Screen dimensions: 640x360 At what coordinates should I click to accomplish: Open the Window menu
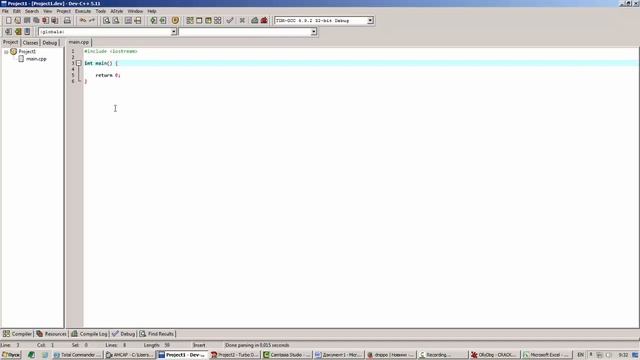135,11
